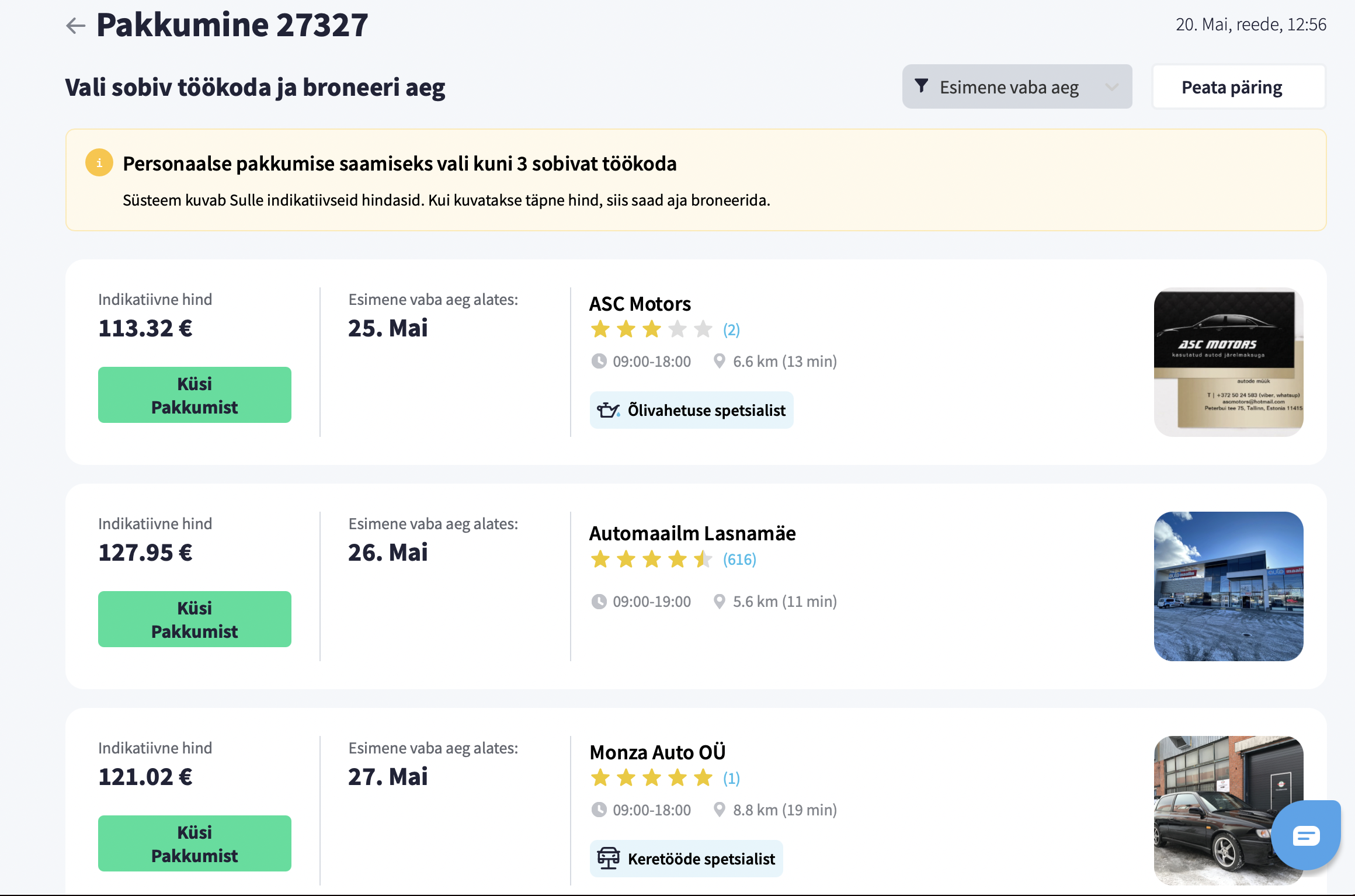Open the Esimene vaba aeg sorting dropdown
This screenshot has height=896, width=1355.
click(1017, 87)
